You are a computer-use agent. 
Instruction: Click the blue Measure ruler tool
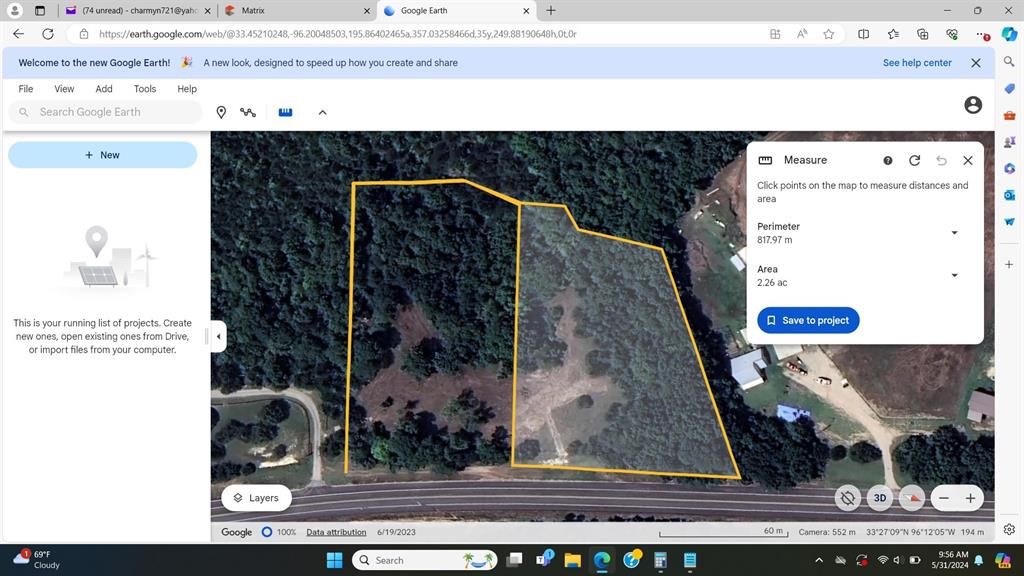click(x=285, y=112)
